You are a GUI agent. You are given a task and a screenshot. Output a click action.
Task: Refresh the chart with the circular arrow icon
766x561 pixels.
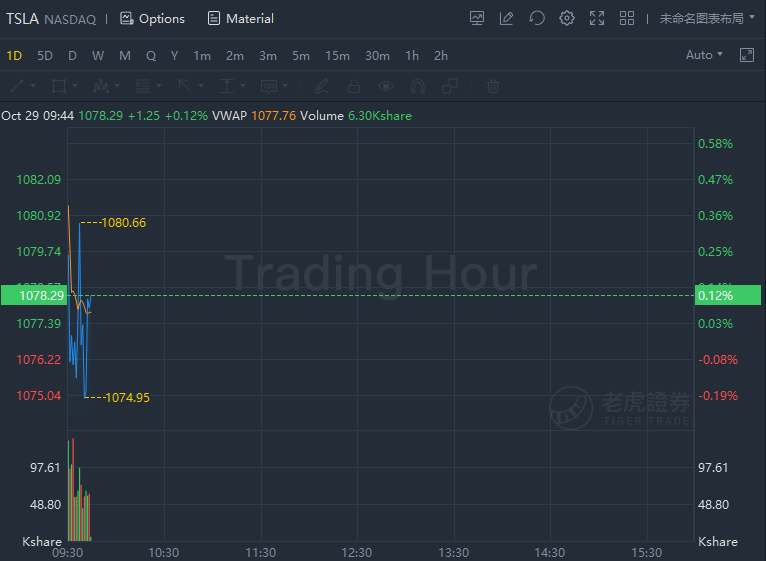click(x=536, y=19)
